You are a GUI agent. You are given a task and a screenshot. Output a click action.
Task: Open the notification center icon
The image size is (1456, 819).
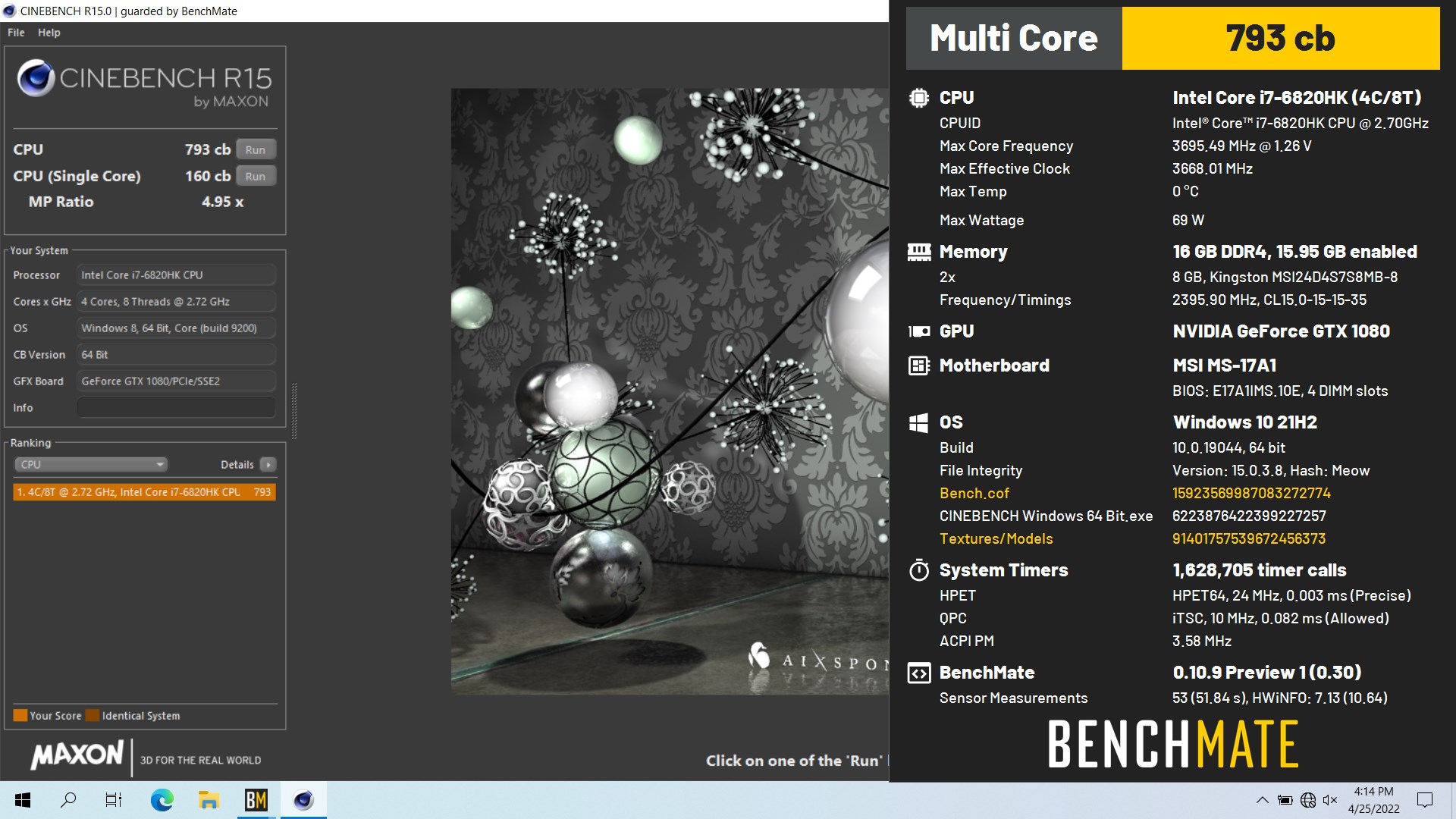point(1425,800)
